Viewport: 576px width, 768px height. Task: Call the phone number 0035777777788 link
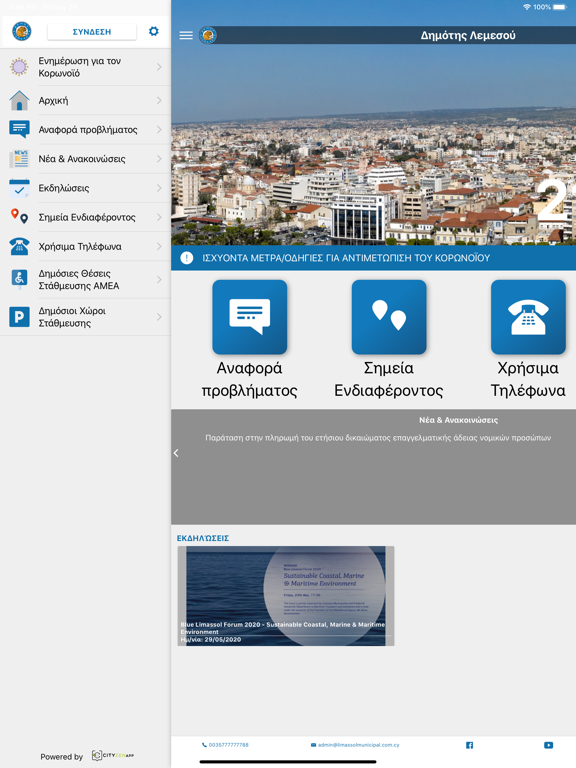point(225,745)
